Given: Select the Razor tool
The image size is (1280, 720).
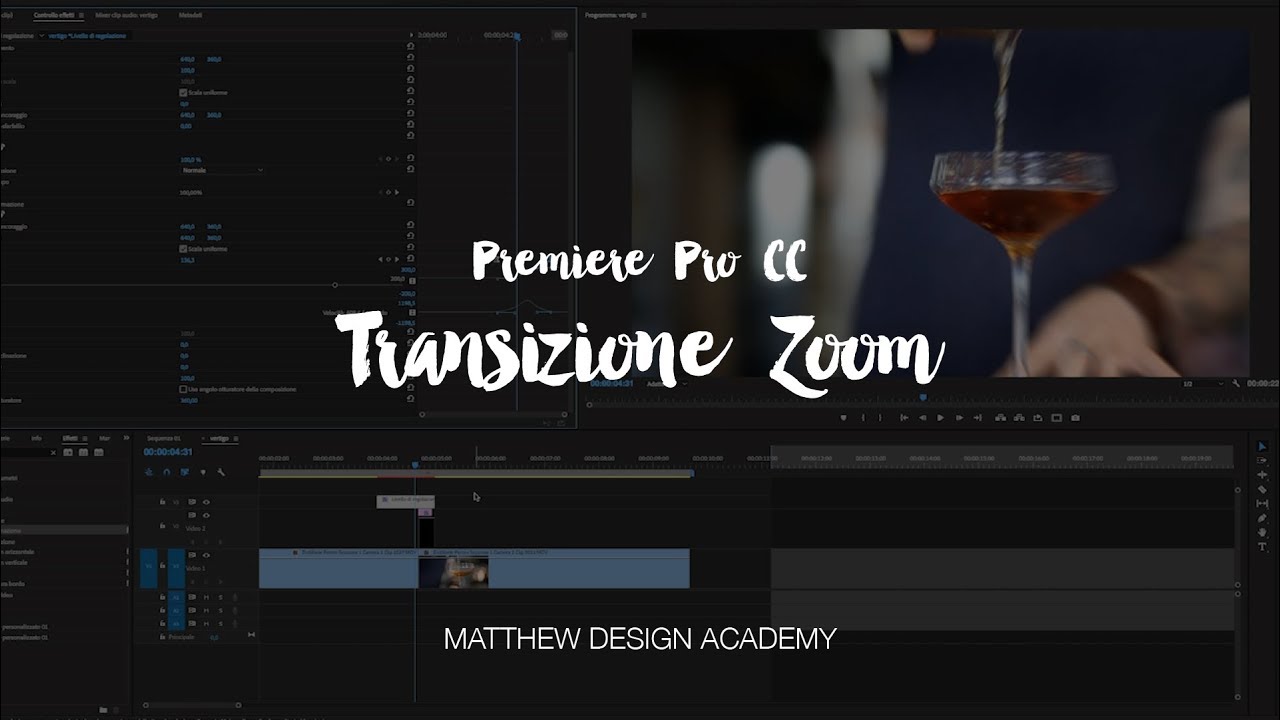Looking at the screenshot, I should click(1262, 490).
